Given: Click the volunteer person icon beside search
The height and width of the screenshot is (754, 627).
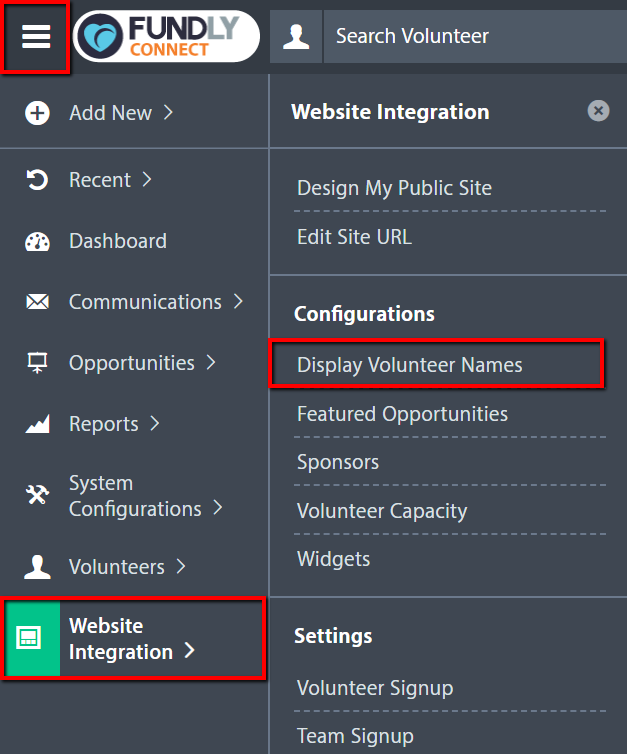Looking at the screenshot, I should [x=296, y=37].
